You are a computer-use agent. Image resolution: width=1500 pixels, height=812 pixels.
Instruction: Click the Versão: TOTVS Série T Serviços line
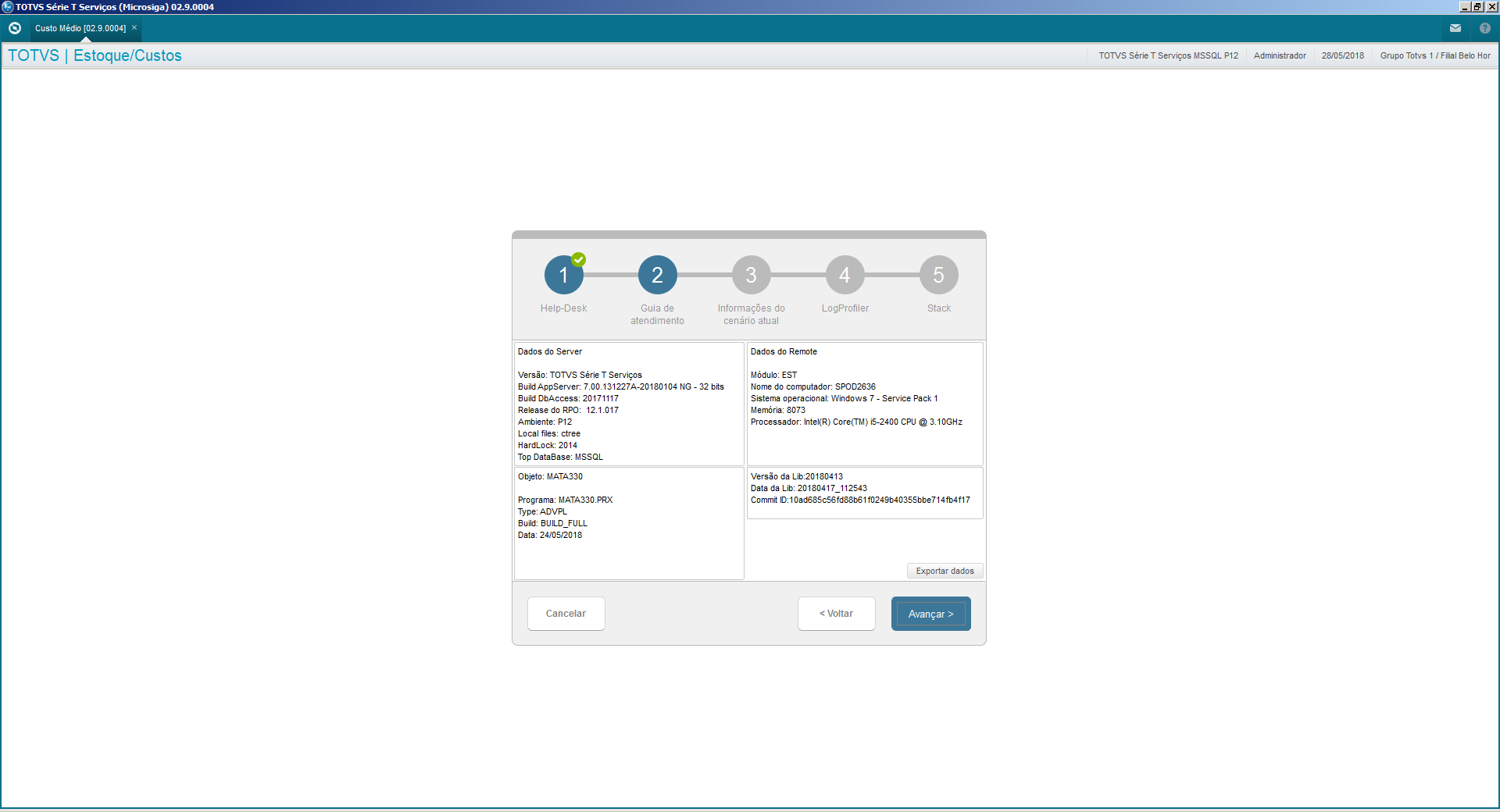click(580, 375)
